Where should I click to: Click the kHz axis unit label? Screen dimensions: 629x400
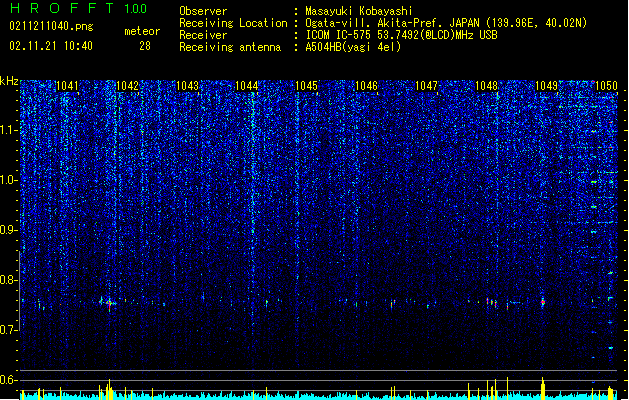coord(9,81)
